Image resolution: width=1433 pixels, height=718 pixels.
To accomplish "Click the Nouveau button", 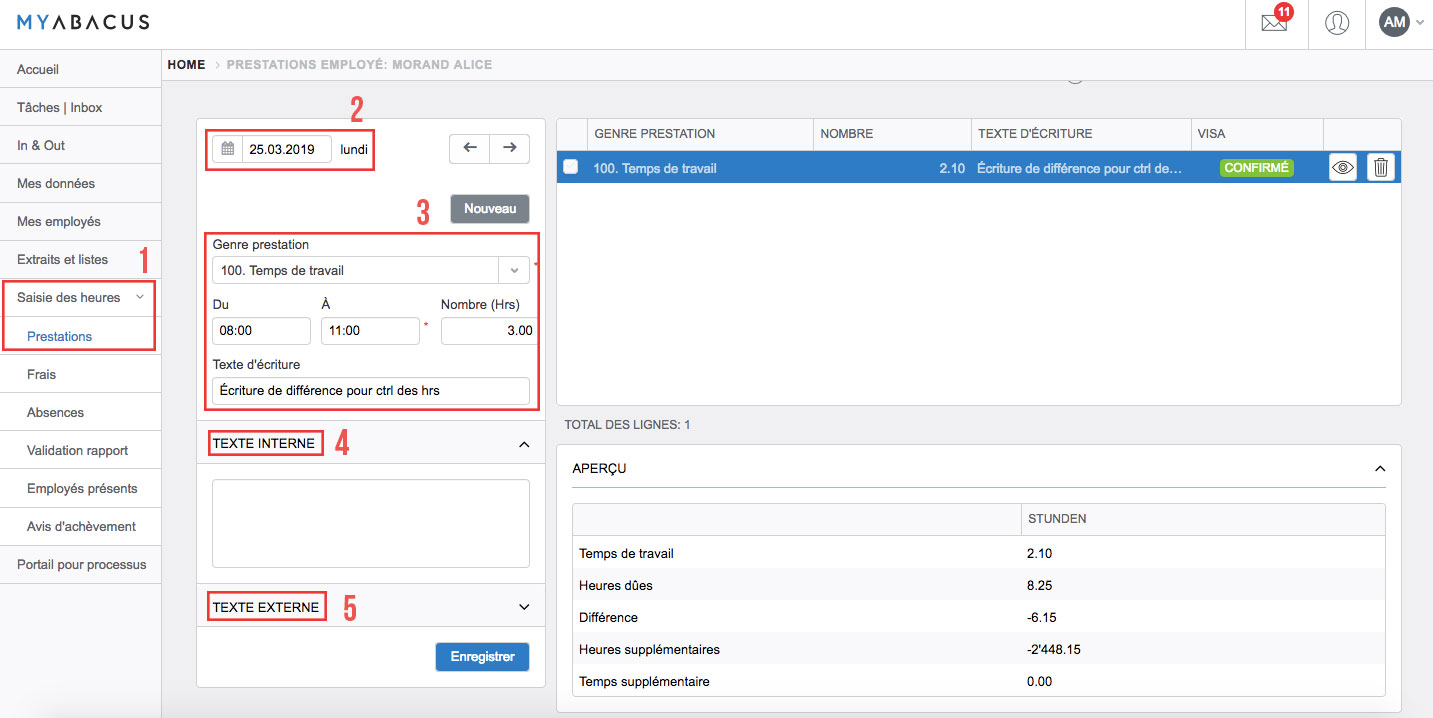I will click(x=490, y=208).
